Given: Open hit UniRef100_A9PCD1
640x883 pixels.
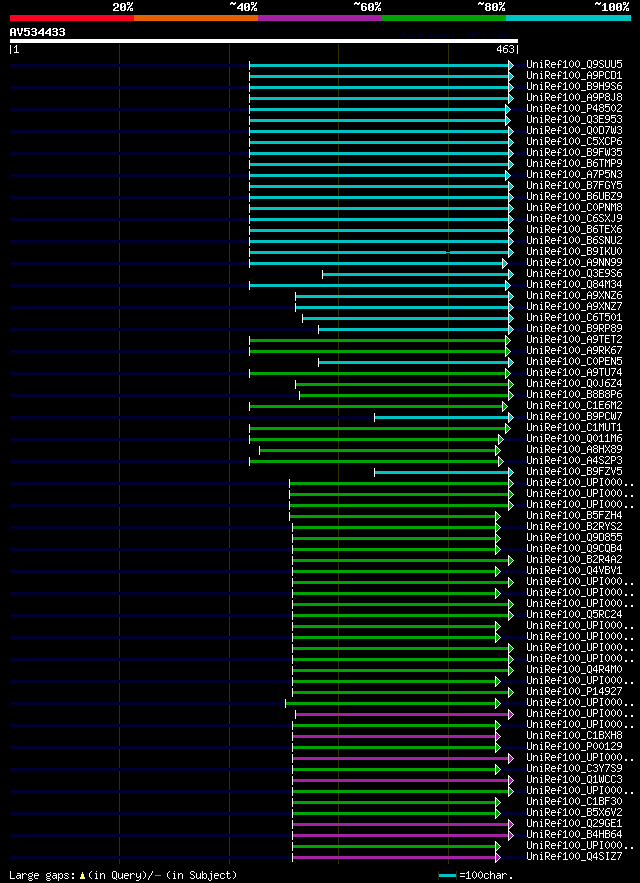Looking at the screenshot, I should (574, 75).
